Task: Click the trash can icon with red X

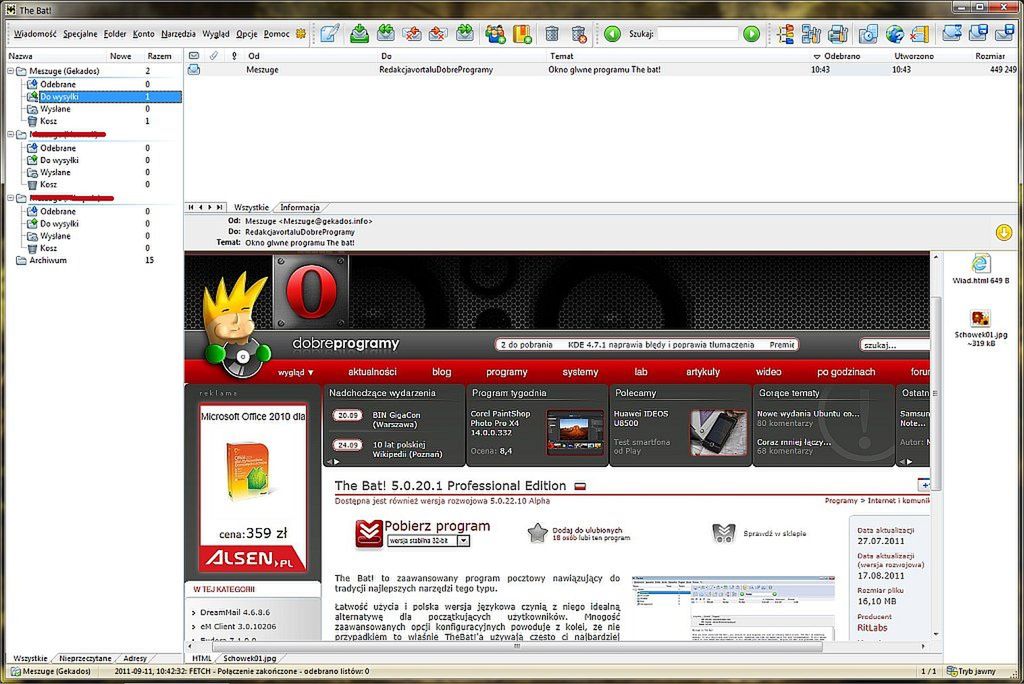Action: click(579, 33)
